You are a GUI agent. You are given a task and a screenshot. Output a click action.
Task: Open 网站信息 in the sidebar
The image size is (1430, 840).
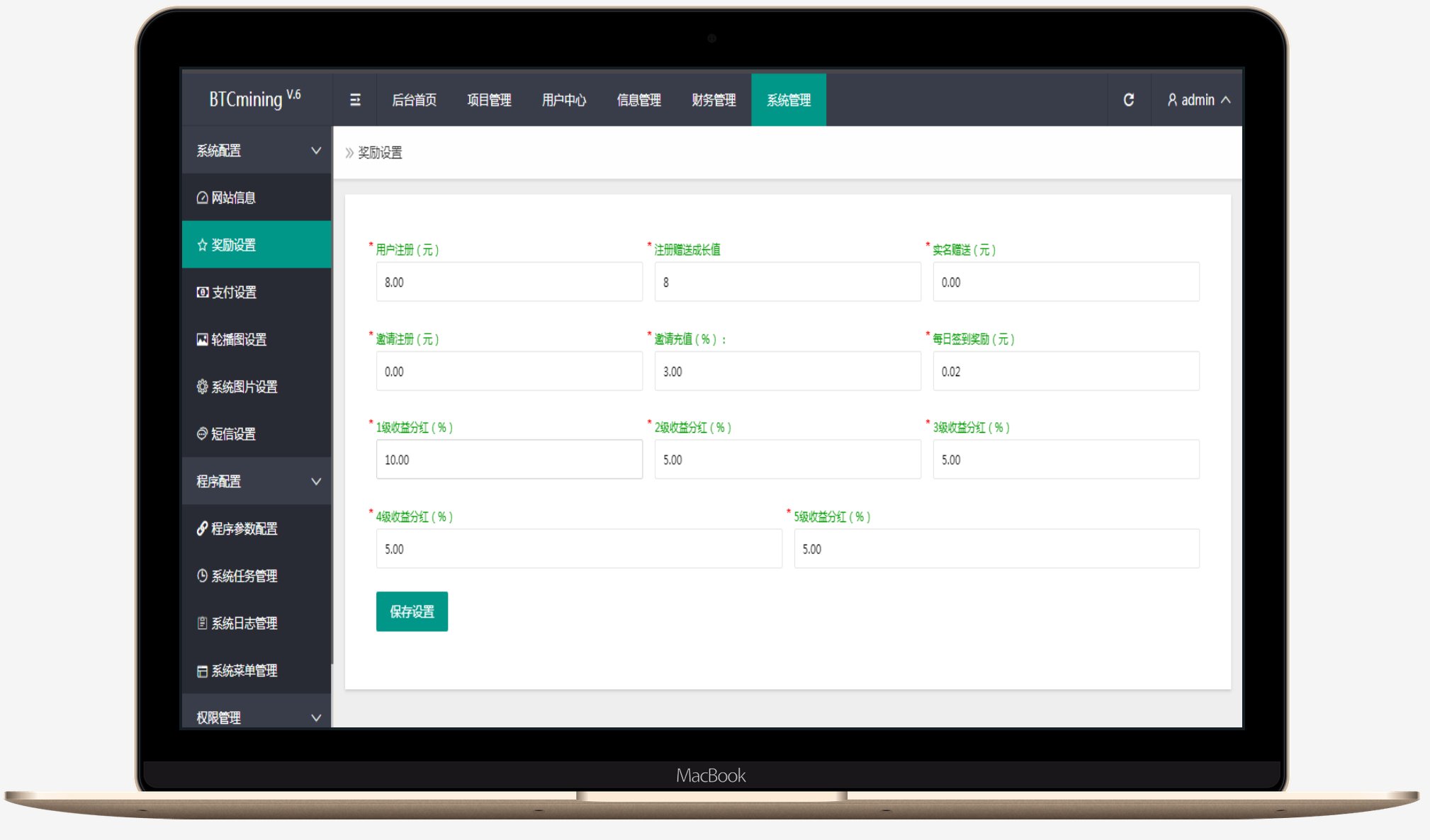point(257,198)
